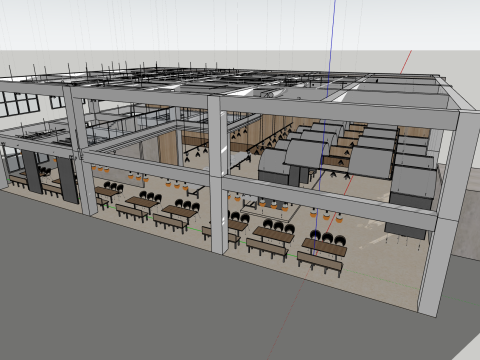This screenshot has width=480, height=360.
Task: Select the rightmost front-row dining table
Action: (x=324, y=247)
